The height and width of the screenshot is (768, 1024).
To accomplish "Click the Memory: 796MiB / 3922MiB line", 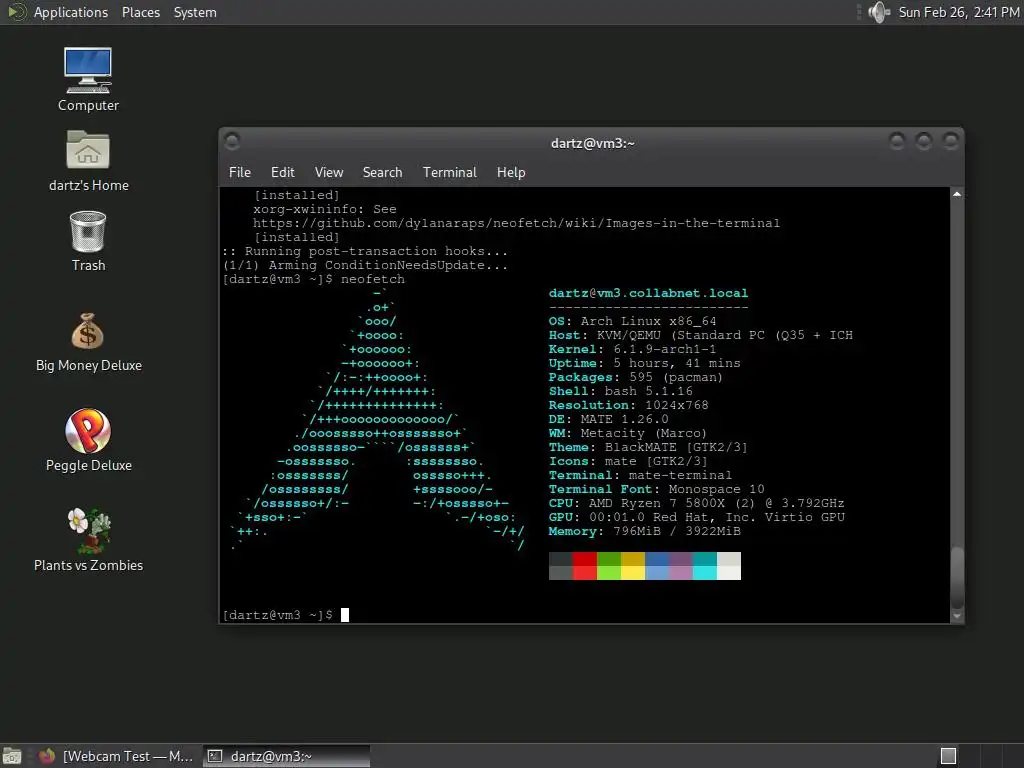I will click(x=645, y=532).
